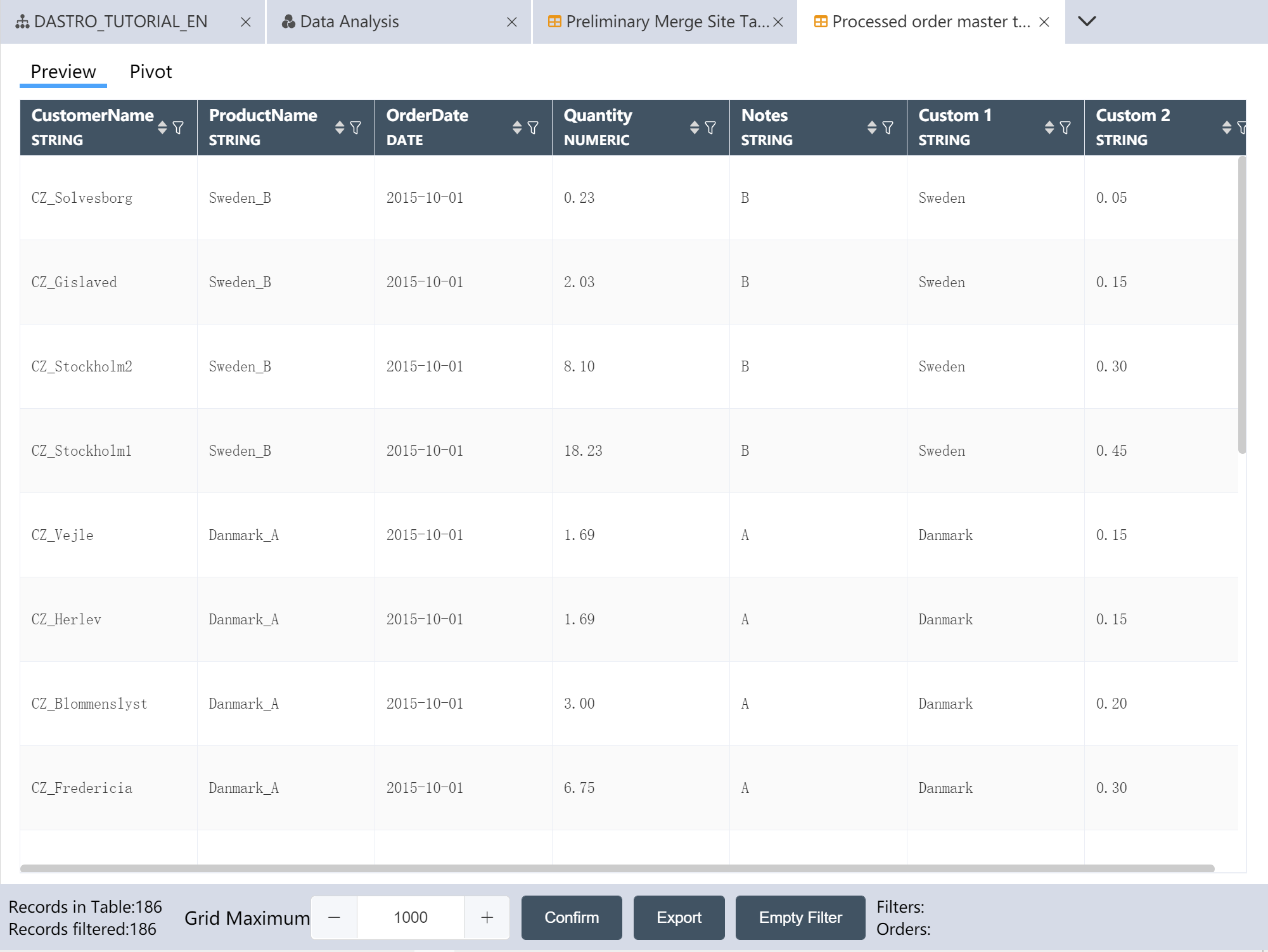Click the vertical table scrollbar
The height and width of the screenshot is (952, 1268).
tap(1242, 304)
